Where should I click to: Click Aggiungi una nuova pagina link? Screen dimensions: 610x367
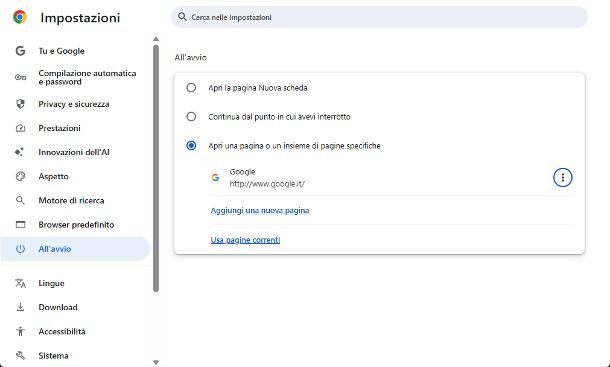click(x=260, y=211)
